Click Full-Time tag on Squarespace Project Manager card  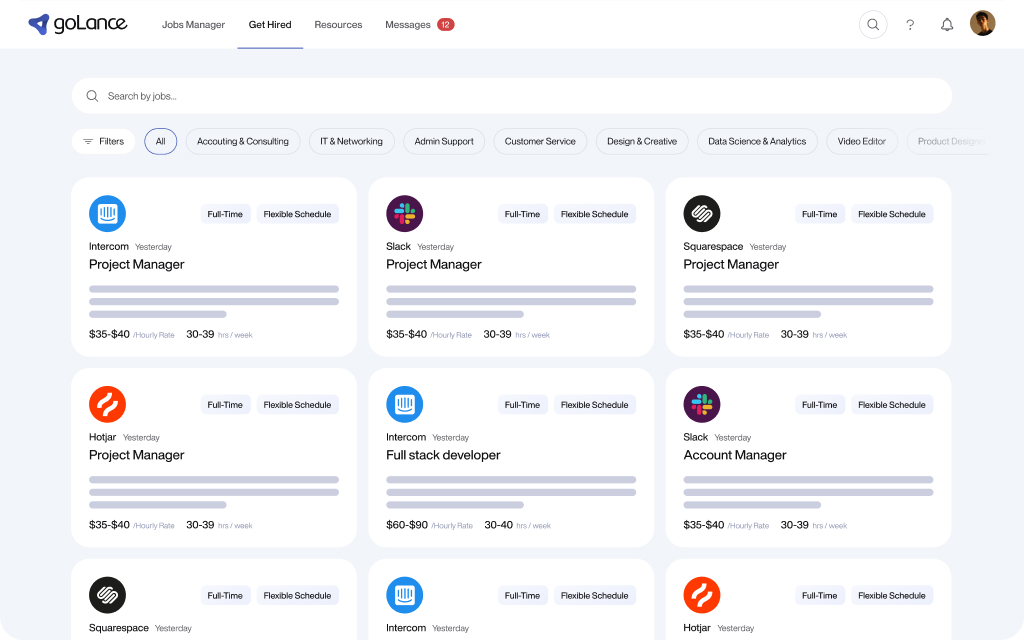point(820,214)
